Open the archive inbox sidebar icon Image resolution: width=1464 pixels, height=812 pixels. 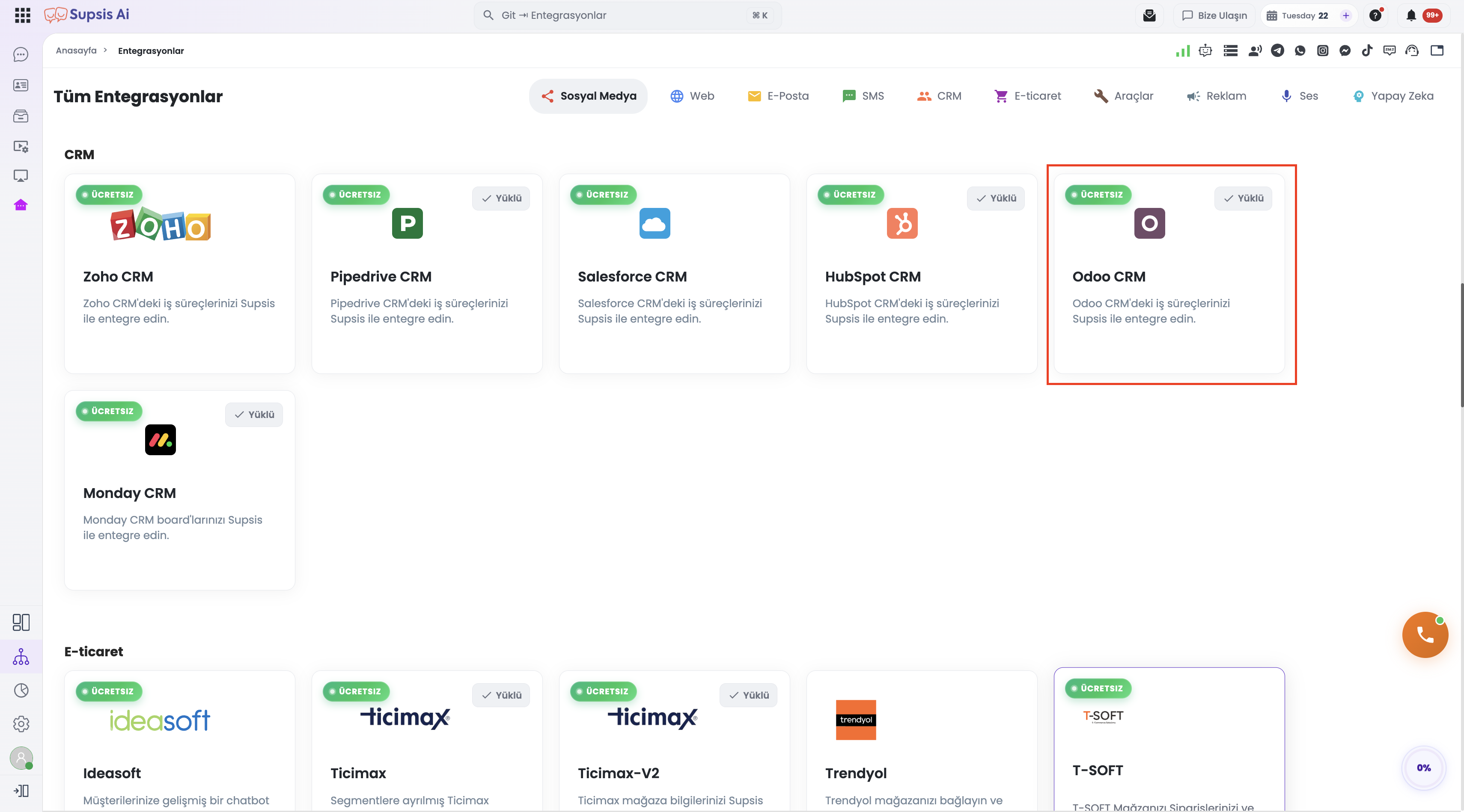coord(21,116)
